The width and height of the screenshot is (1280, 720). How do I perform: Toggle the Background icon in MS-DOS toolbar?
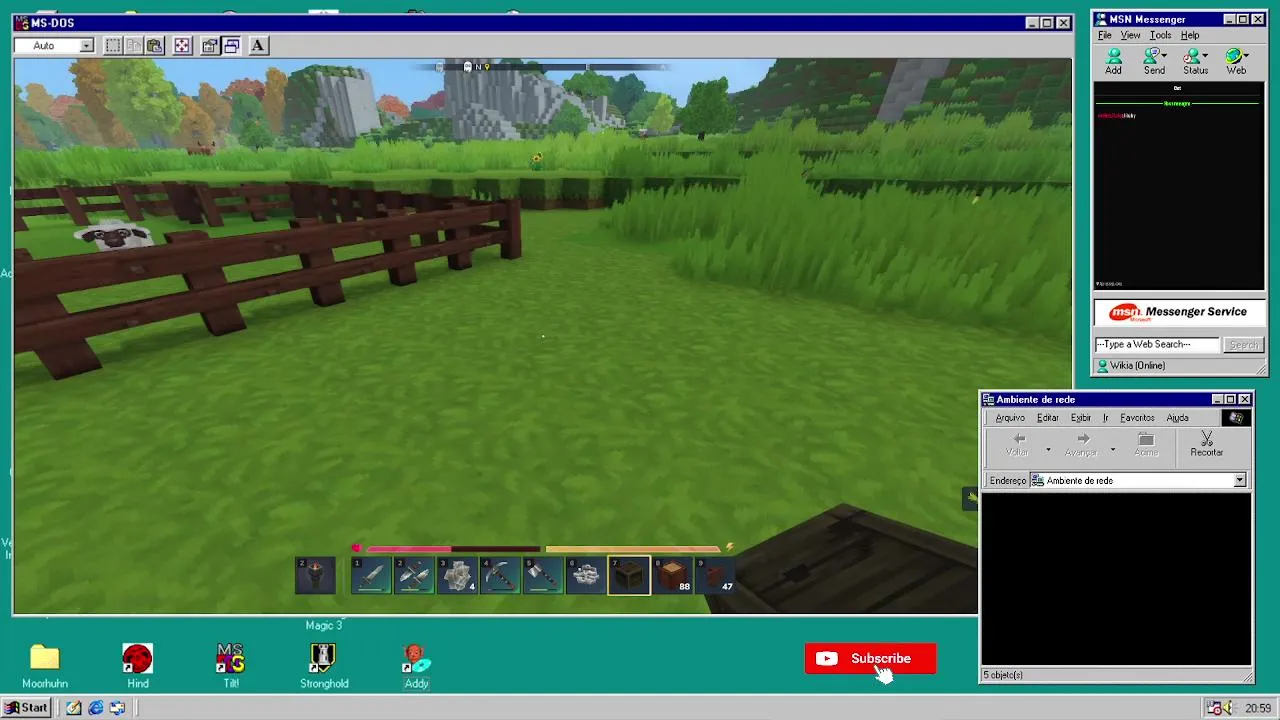coord(231,45)
